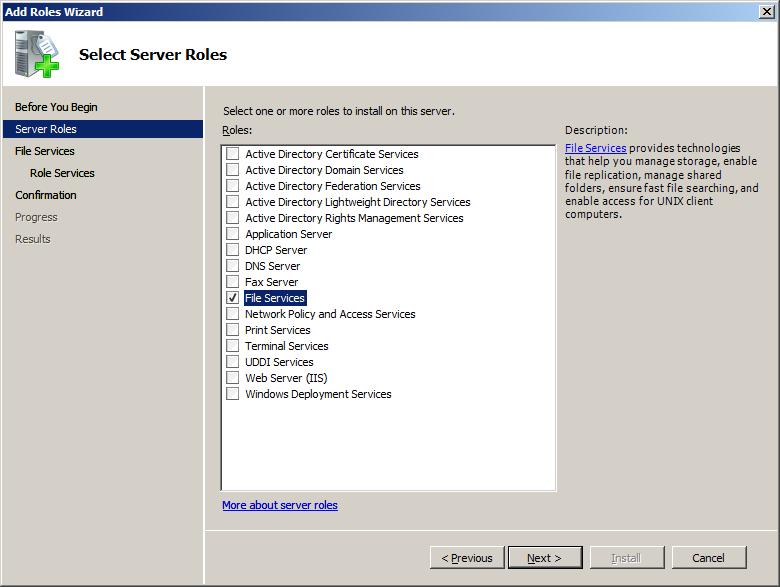Image resolution: width=780 pixels, height=587 pixels.
Task: Open the Confirmation step in sidebar
Action: (46, 195)
